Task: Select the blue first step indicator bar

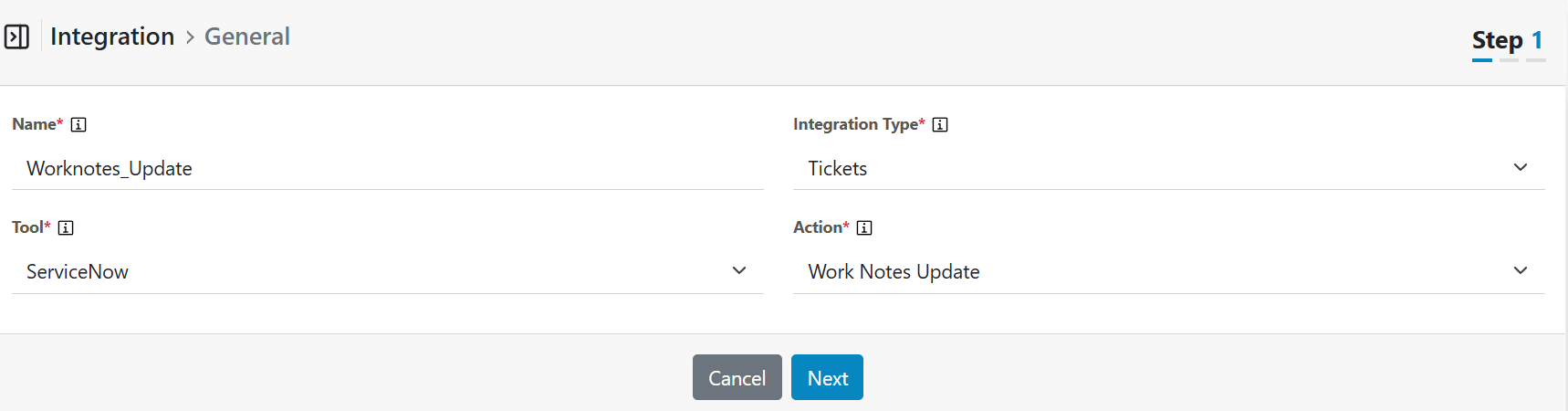Action: [x=1482, y=60]
